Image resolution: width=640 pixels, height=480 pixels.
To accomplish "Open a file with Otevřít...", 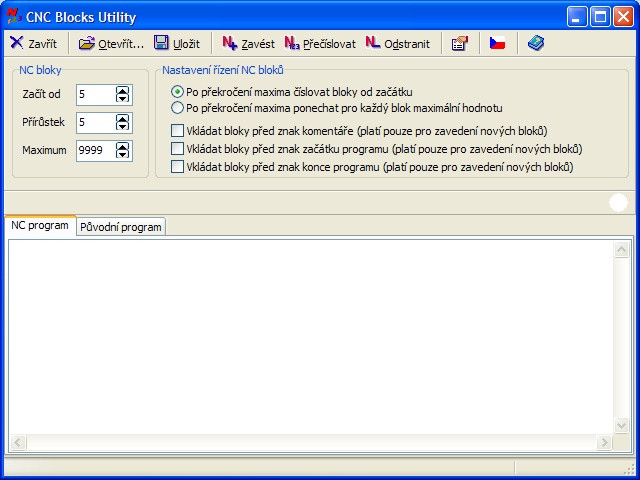I will [x=111, y=43].
